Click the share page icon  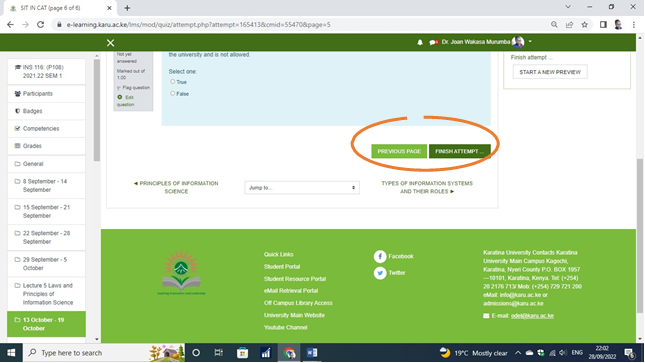[569, 25]
